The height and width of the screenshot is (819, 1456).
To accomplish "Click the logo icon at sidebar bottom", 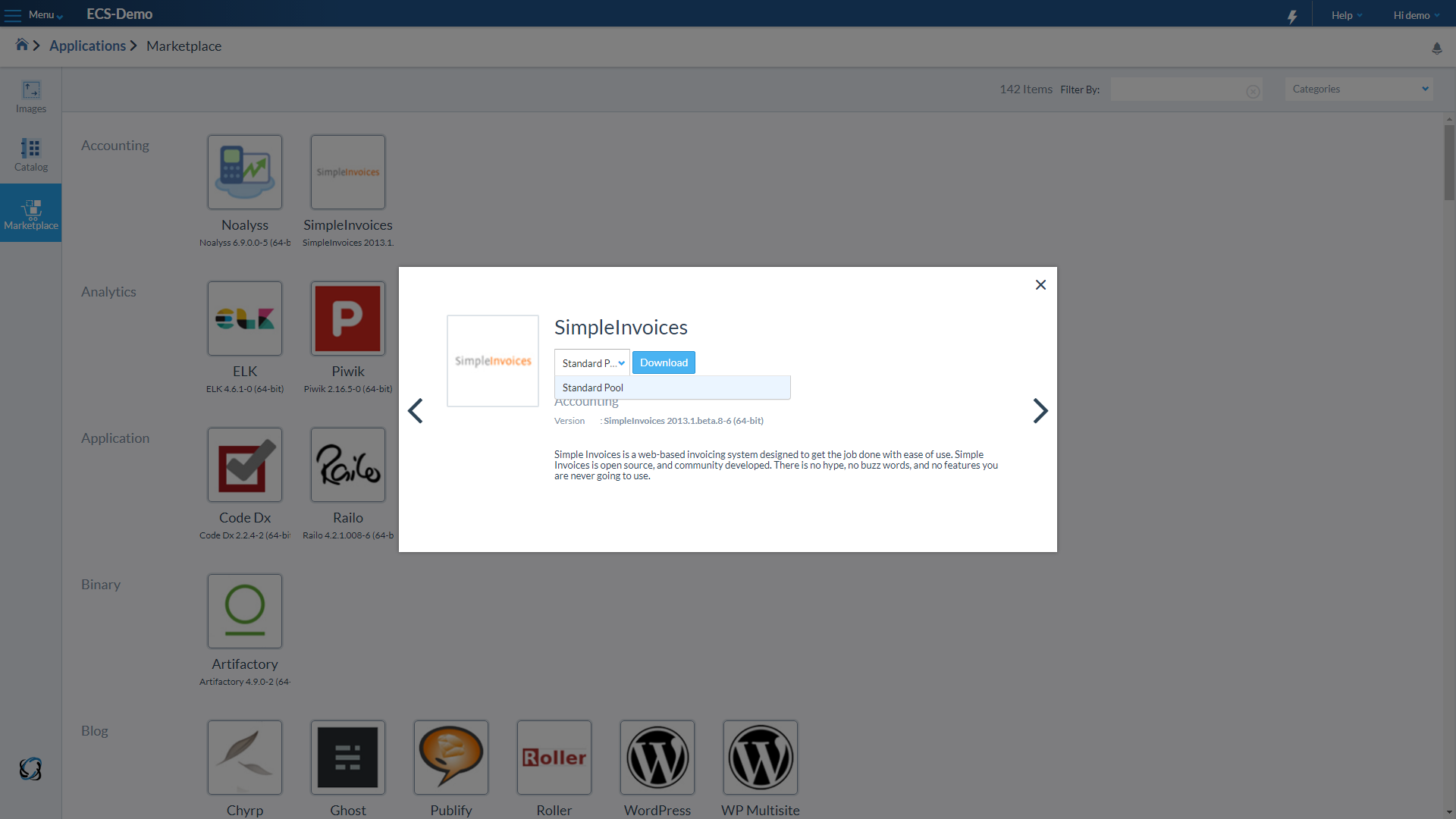I will [x=30, y=769].
